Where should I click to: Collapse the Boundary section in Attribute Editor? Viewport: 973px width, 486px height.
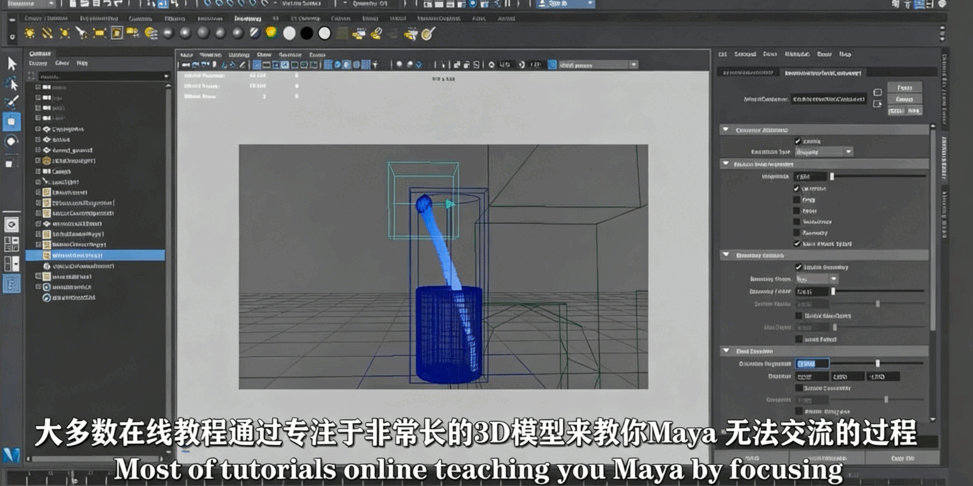[x=725, y=255]
